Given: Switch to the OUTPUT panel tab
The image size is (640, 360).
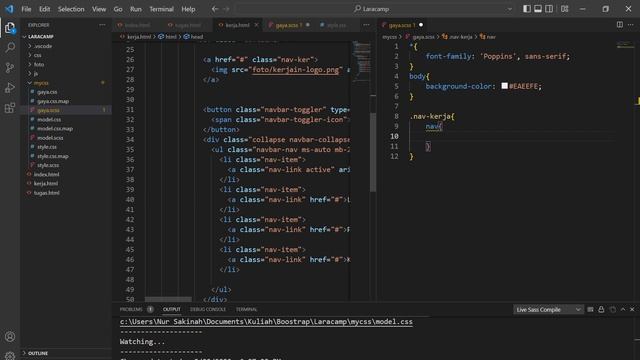Looking at the screenshot, I should (x=171, y=309).
